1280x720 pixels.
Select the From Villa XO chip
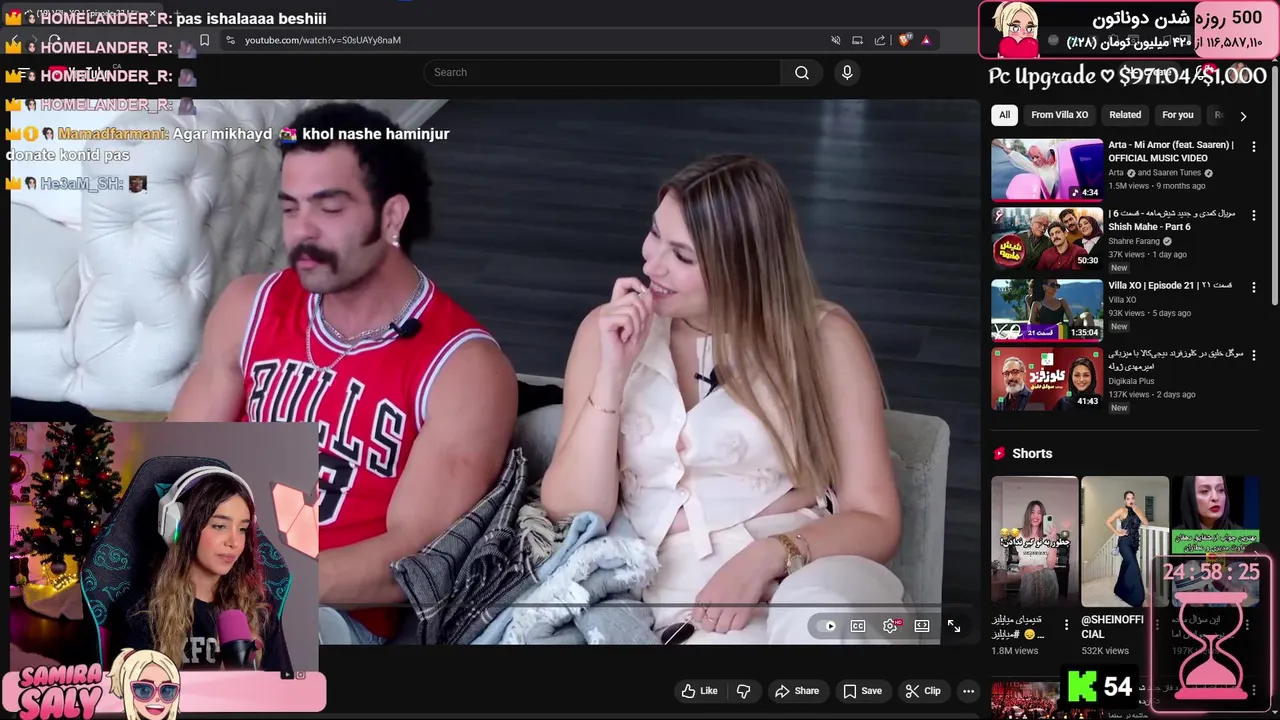[1059, 115]
